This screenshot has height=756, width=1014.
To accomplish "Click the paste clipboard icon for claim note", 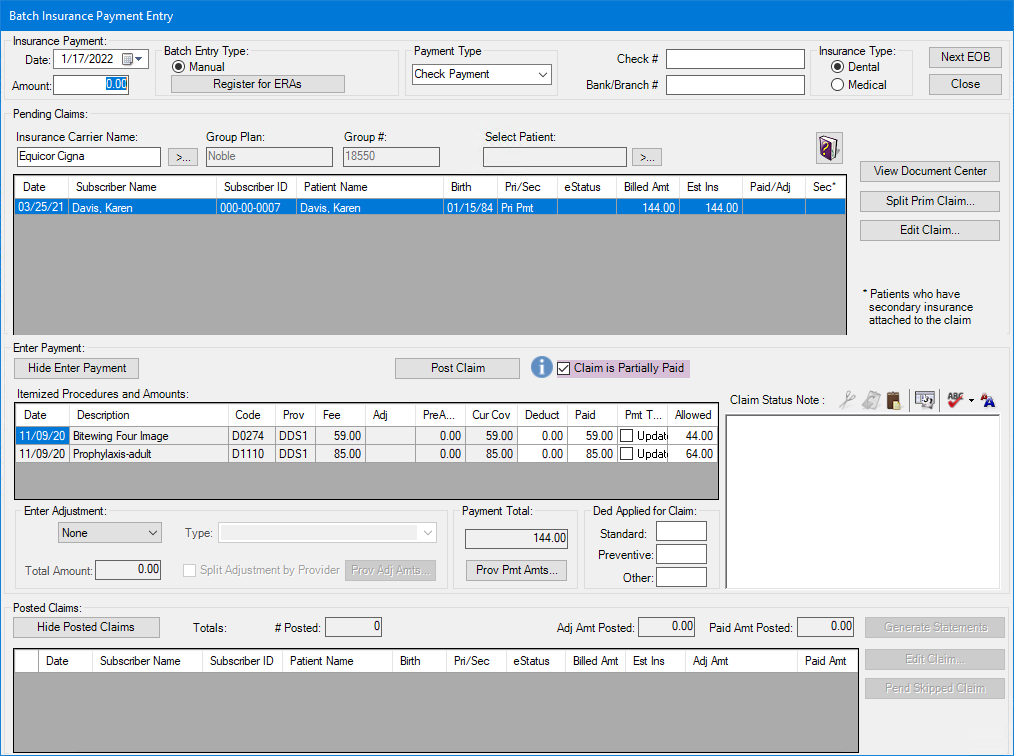I will (x=893, y=400).
